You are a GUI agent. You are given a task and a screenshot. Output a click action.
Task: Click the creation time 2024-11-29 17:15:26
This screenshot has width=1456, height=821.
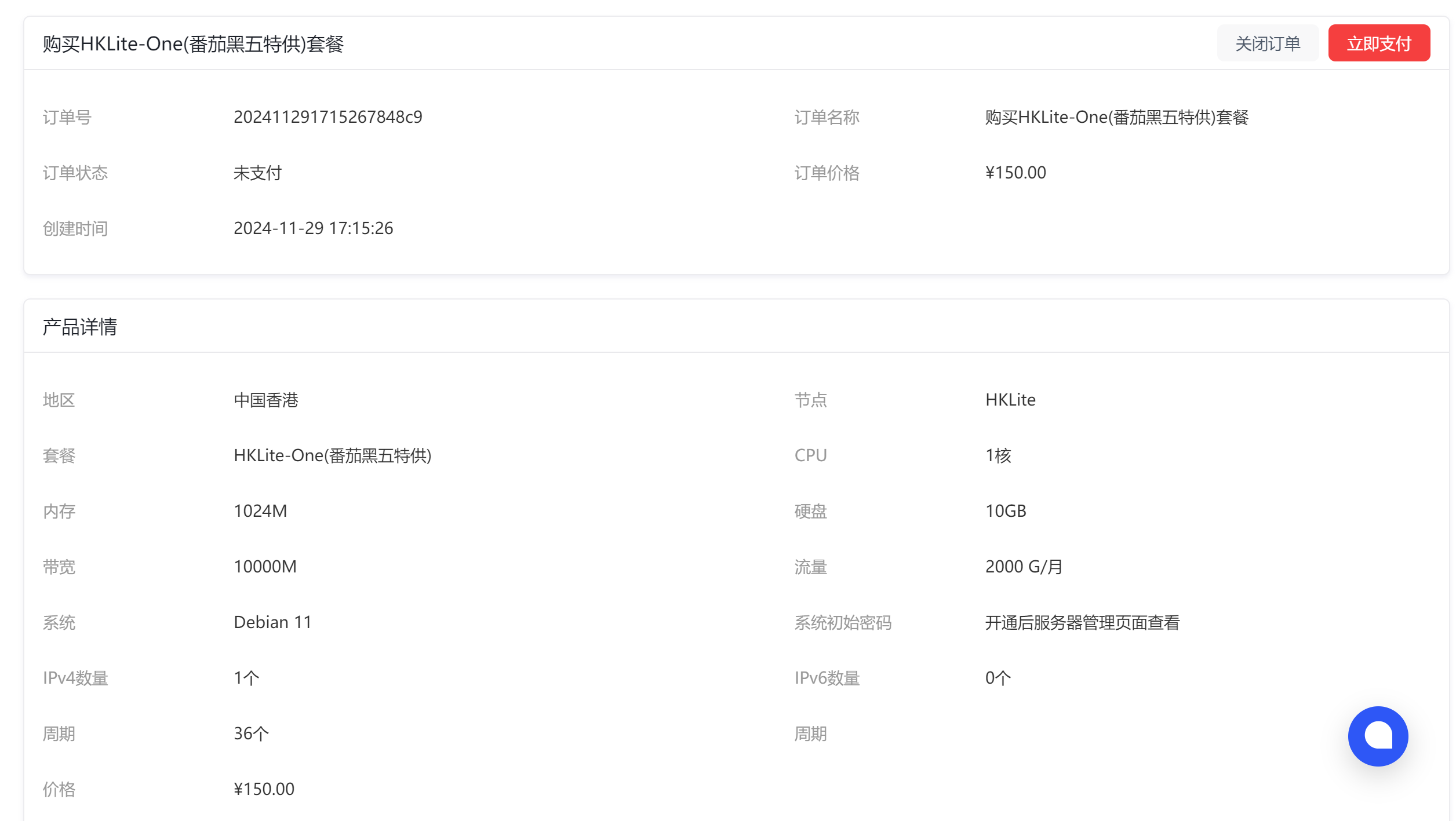click(313, 228)
